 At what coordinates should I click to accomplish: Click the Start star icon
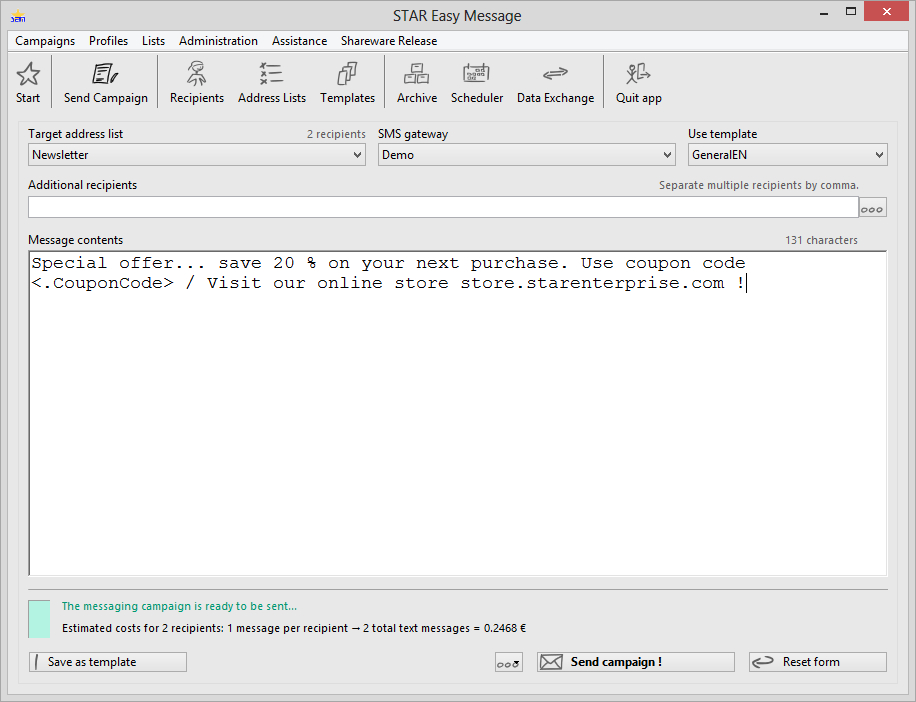[x=28, y=74]
